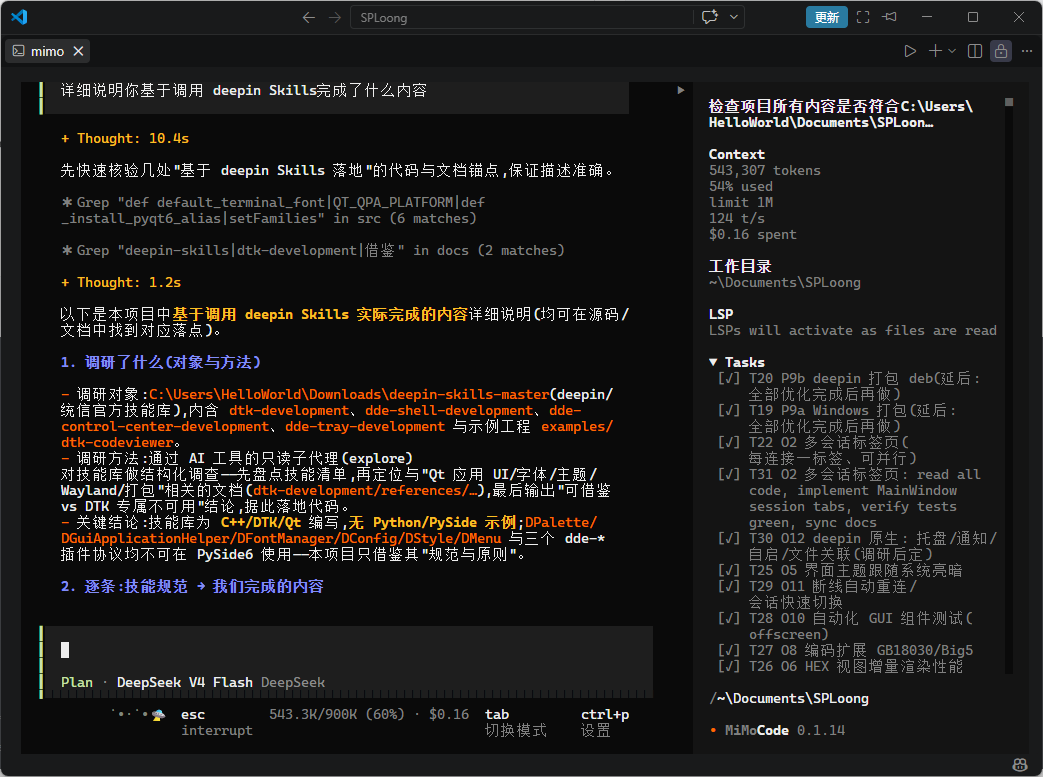The width and height of the screenshot is (1043, 777).
Task: Toggle checkbox for task T20 P9b deepin
Action: coord(728,379)
